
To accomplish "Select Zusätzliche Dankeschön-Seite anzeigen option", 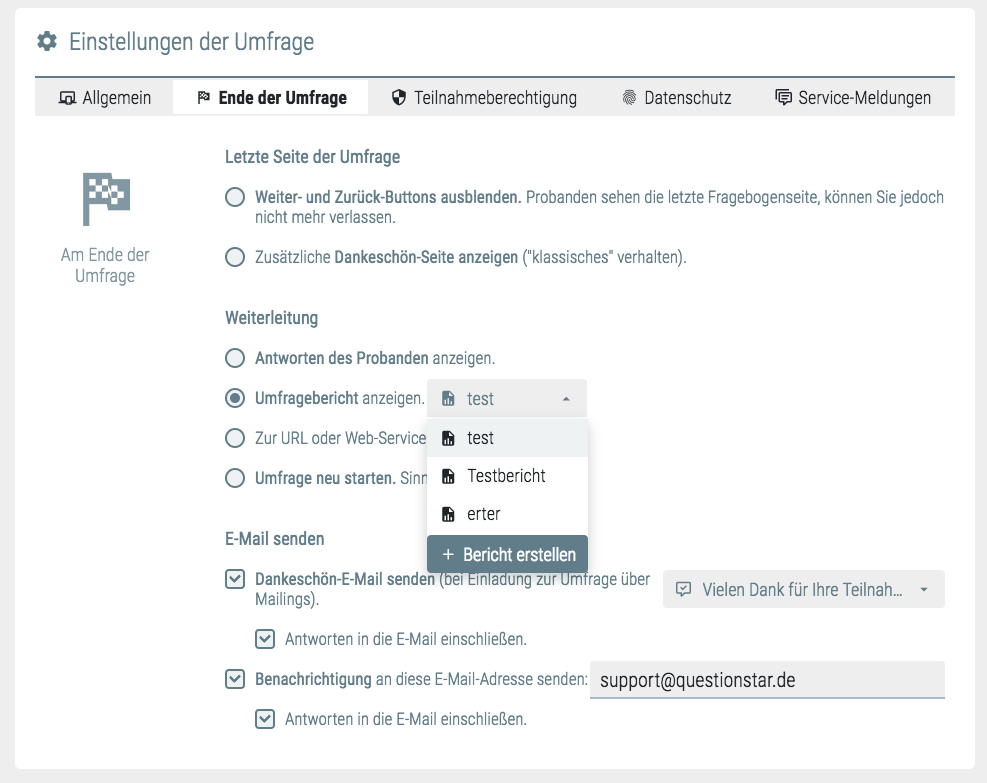I will (x=235, y=258).
